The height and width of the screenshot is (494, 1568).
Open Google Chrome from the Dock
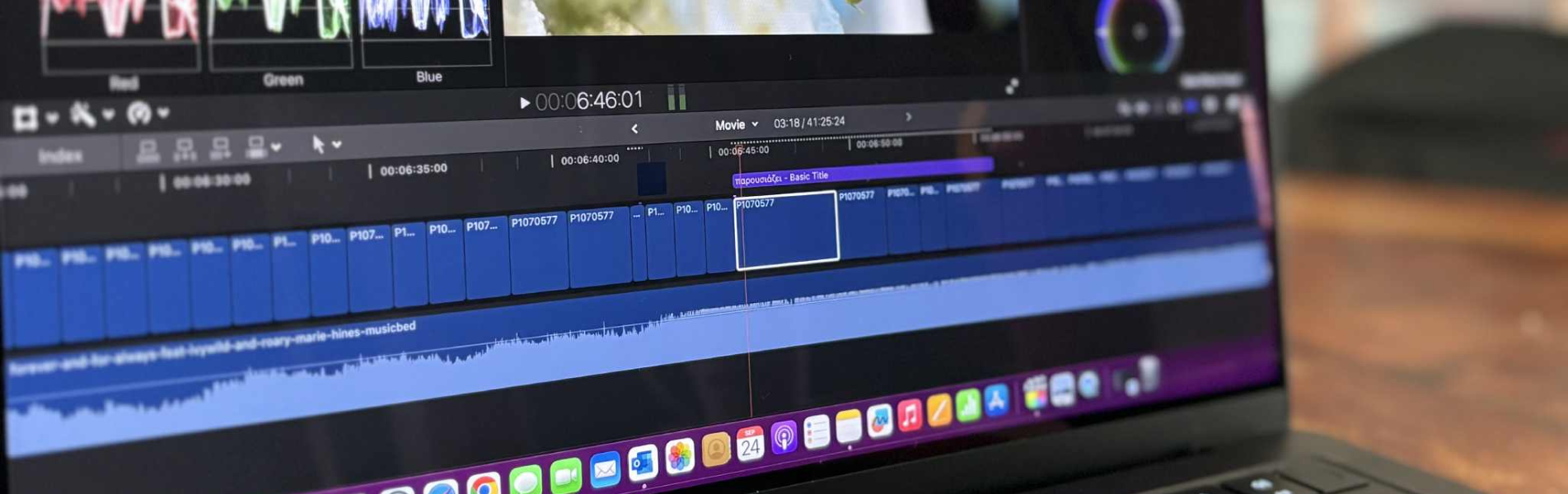[484, 486]
